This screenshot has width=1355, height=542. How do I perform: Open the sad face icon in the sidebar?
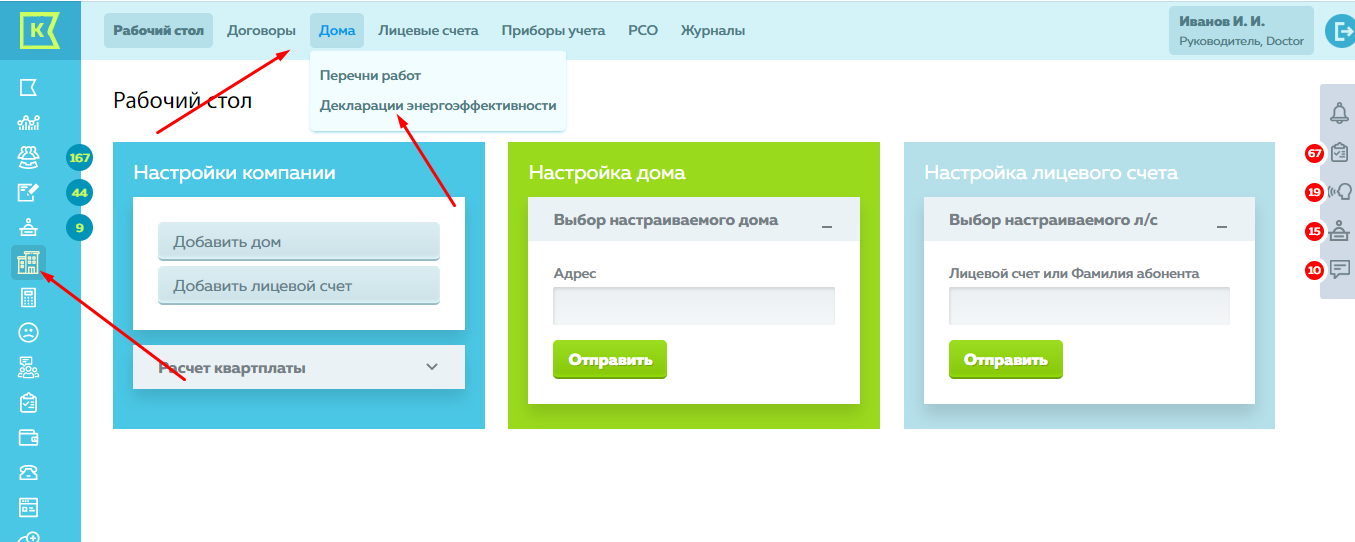point(28,332)
